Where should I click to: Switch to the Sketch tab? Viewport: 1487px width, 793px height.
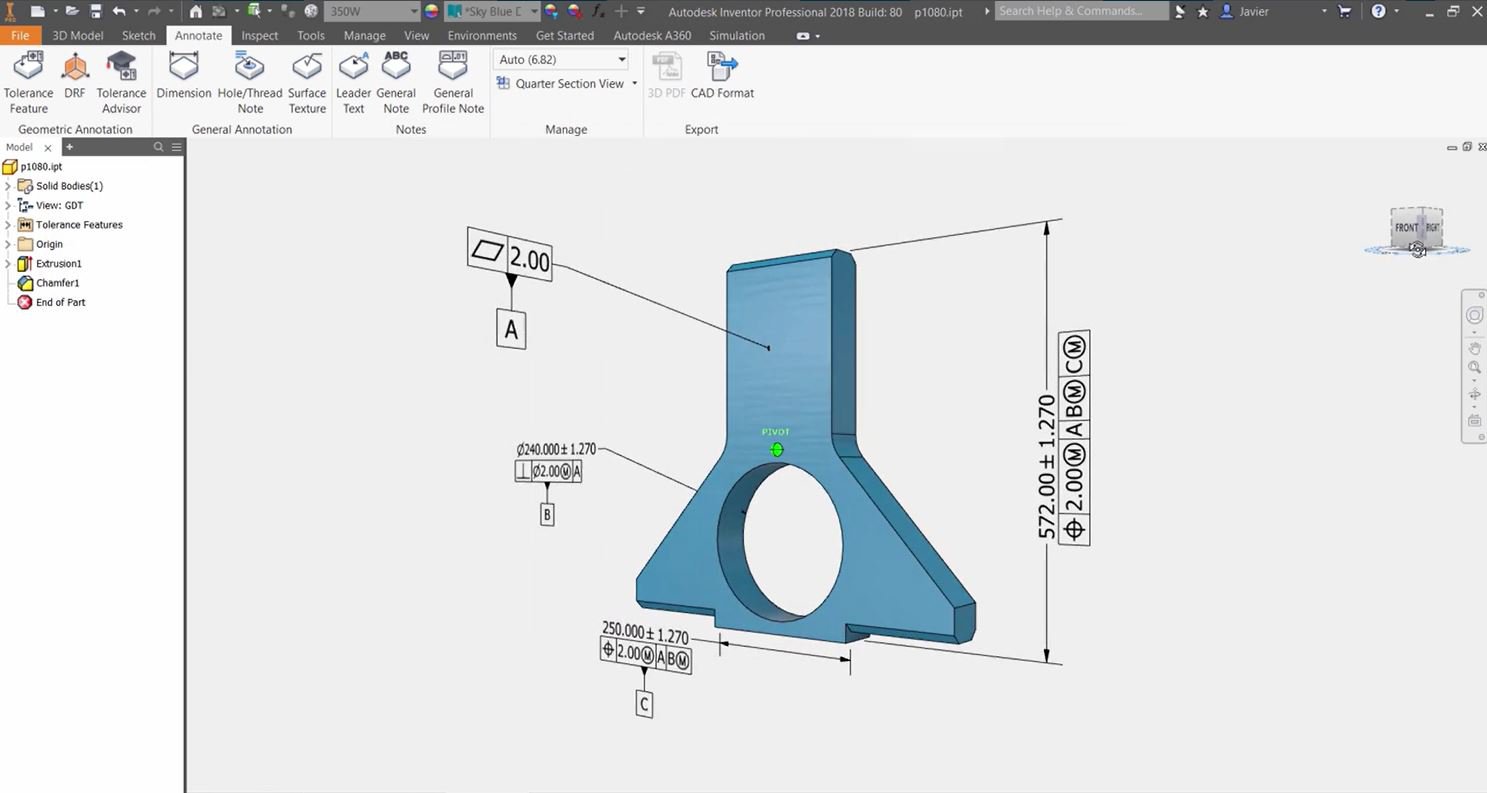(x=138, y=35)
